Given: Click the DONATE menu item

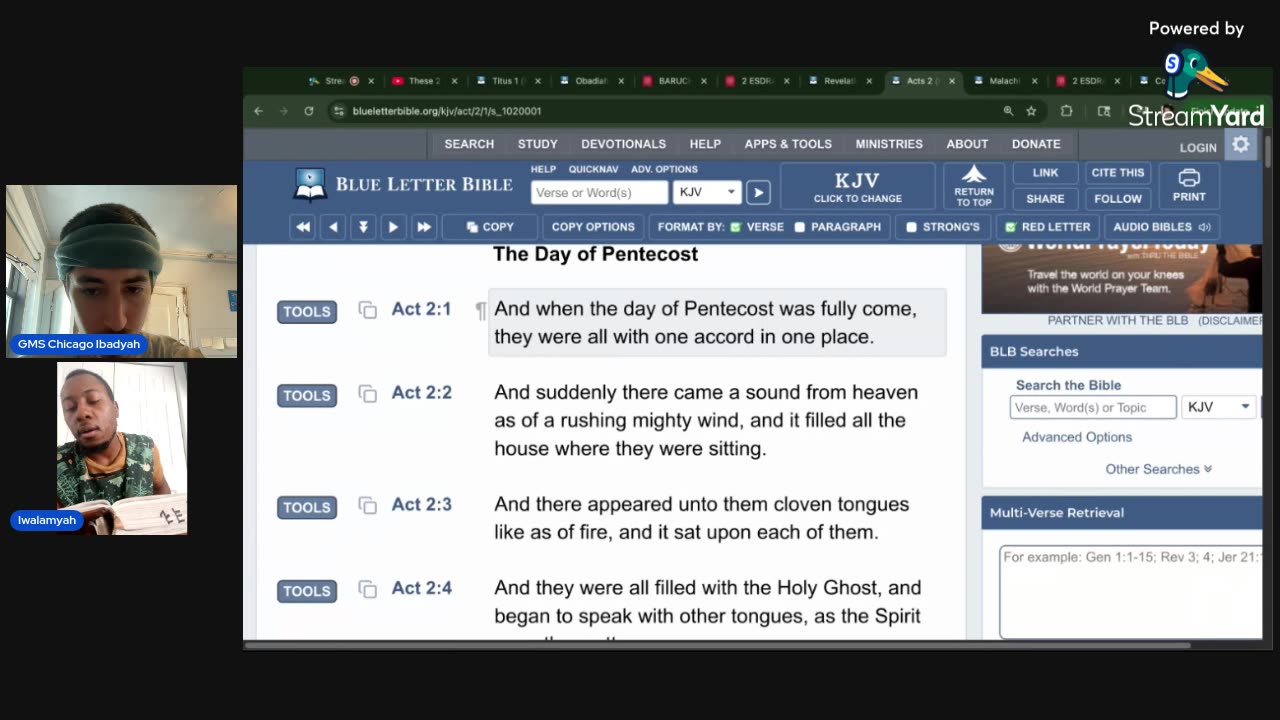Looking at the screenshot, I should 1036,144.
